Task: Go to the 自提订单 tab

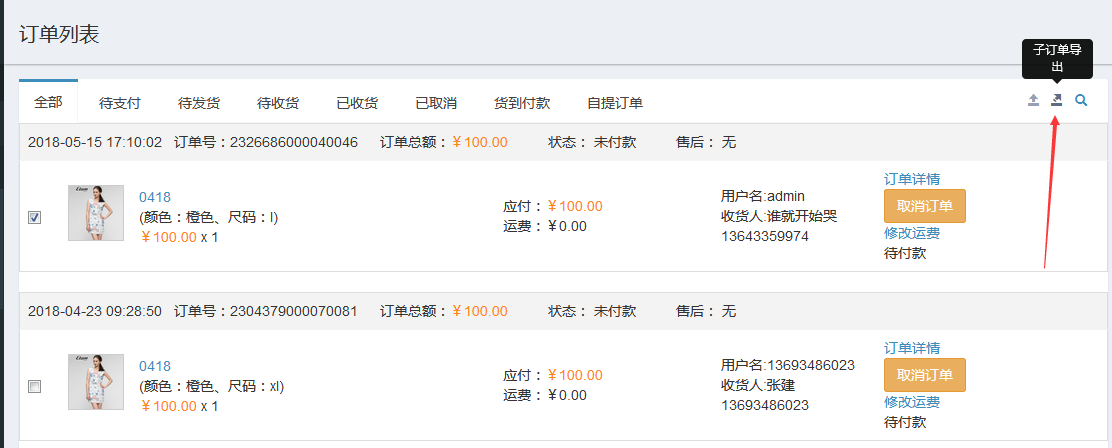Action: click(615, 103)
